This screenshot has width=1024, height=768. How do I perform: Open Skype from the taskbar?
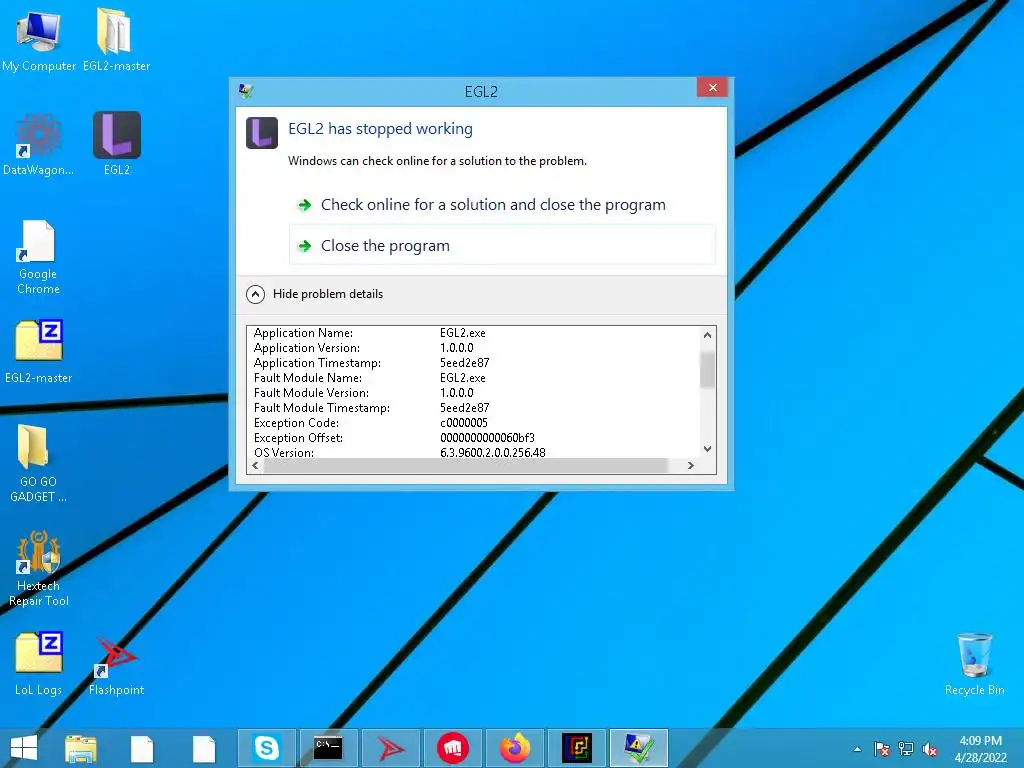pyautogui.click(x=266, y=748)
